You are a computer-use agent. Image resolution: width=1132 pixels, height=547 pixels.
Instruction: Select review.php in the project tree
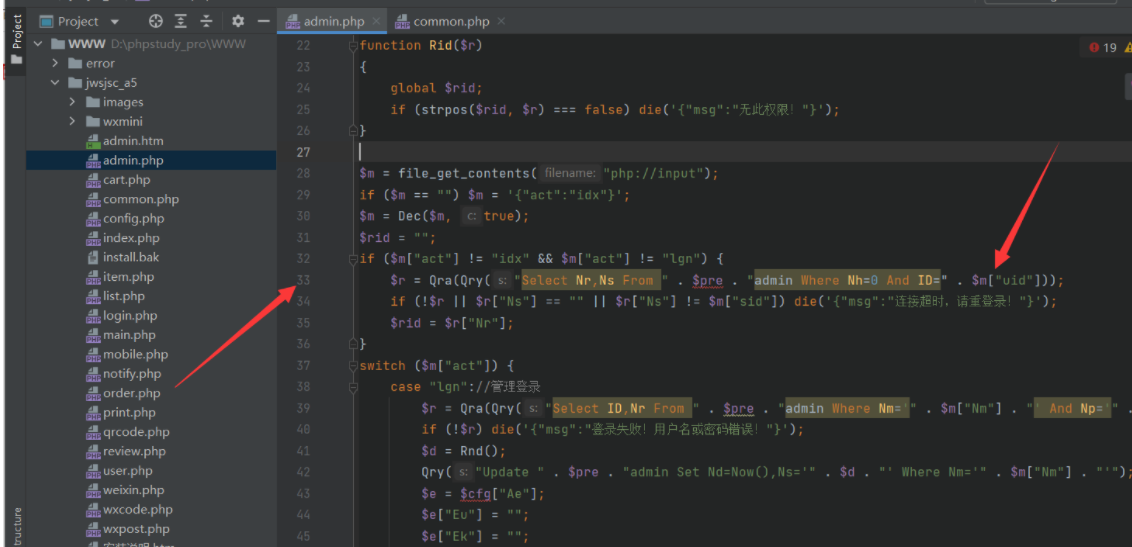pos(134,452)
